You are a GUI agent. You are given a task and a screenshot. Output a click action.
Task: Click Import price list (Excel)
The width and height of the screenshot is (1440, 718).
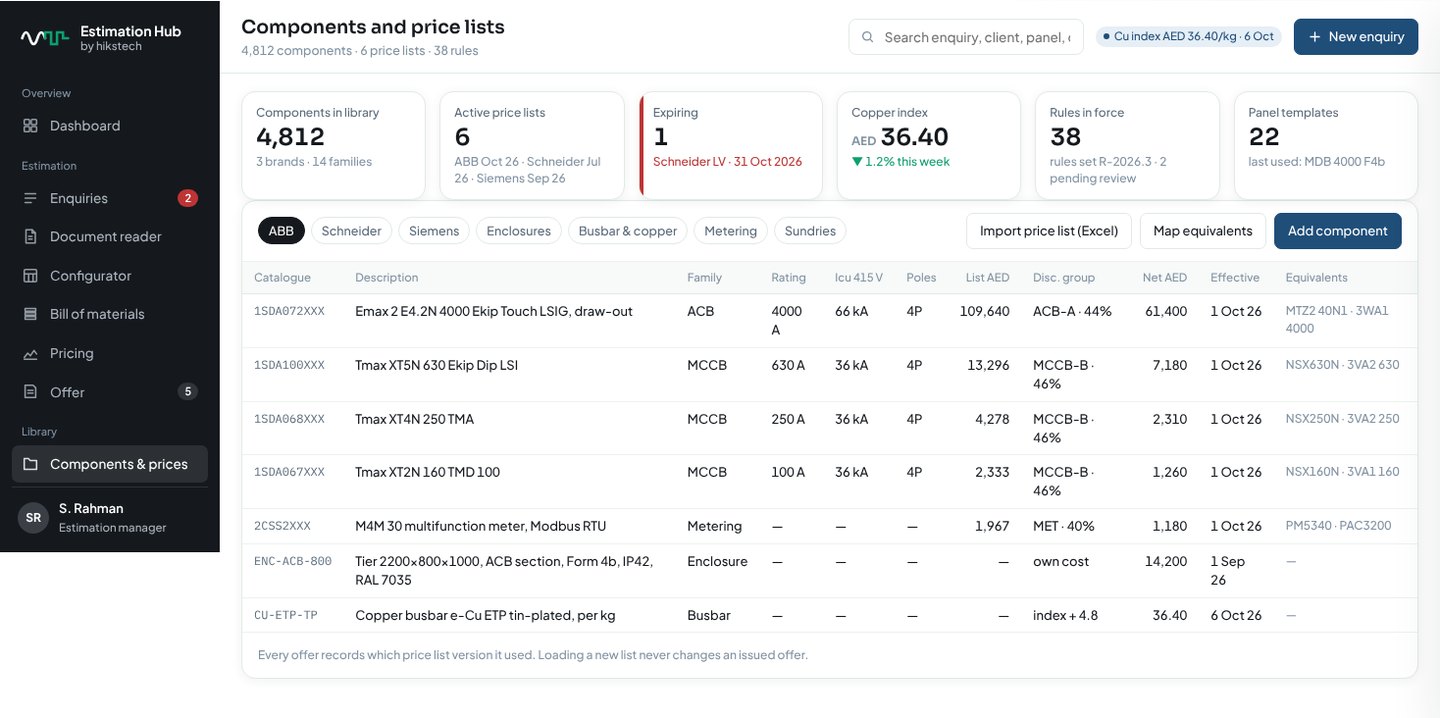[1049, 231]
